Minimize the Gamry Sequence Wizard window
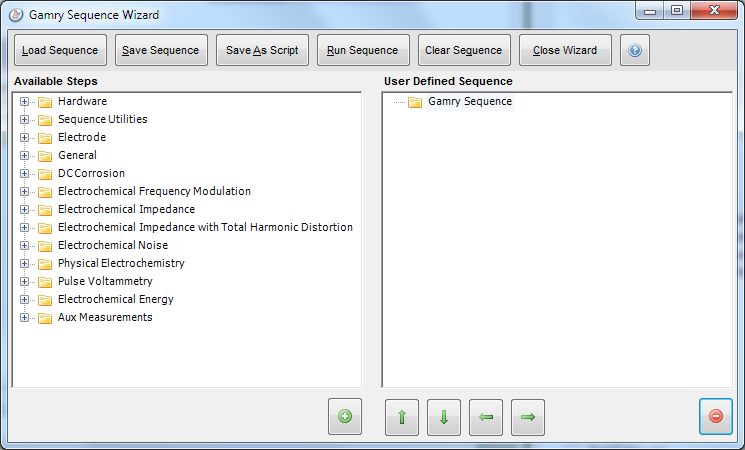Screen dimensions: 745x450 (650, 11)
